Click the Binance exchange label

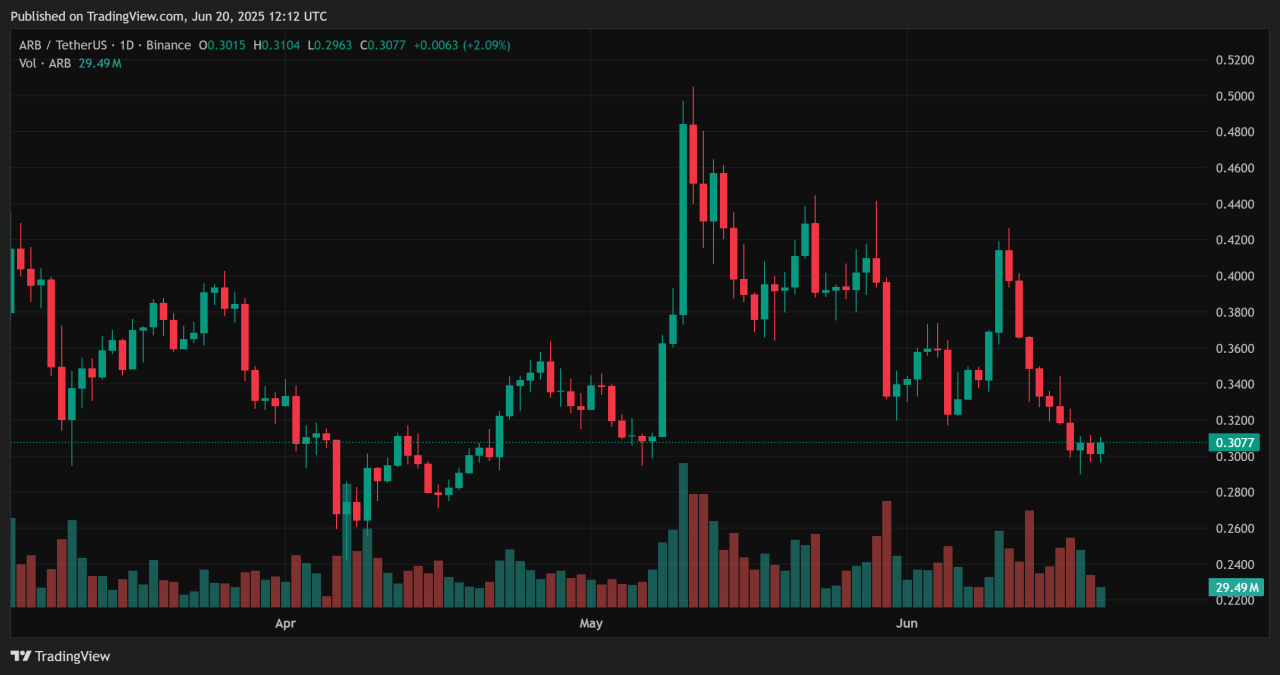tap(169, 45)
